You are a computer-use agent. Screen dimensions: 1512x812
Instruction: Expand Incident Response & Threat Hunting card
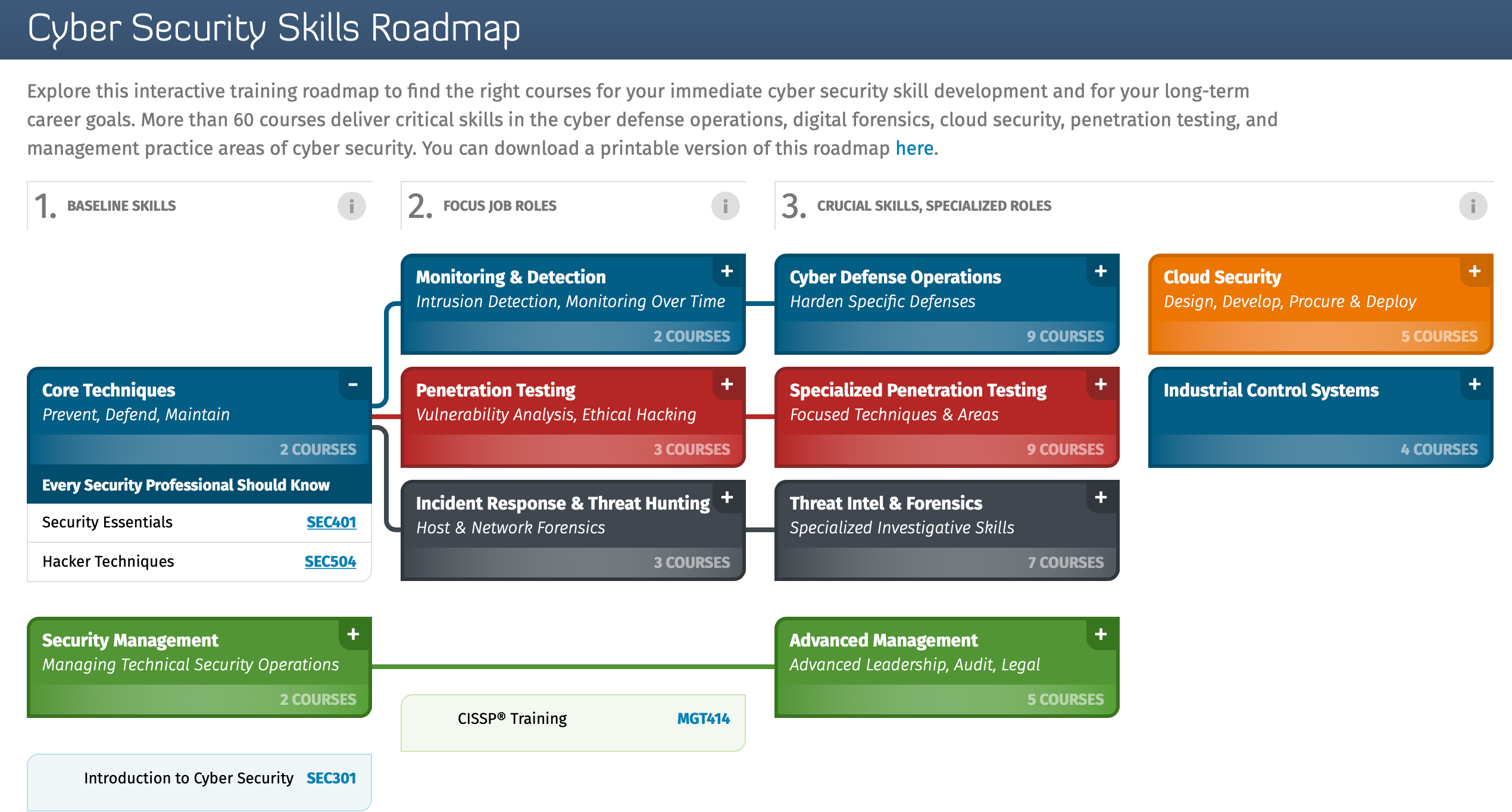(727, 498)
